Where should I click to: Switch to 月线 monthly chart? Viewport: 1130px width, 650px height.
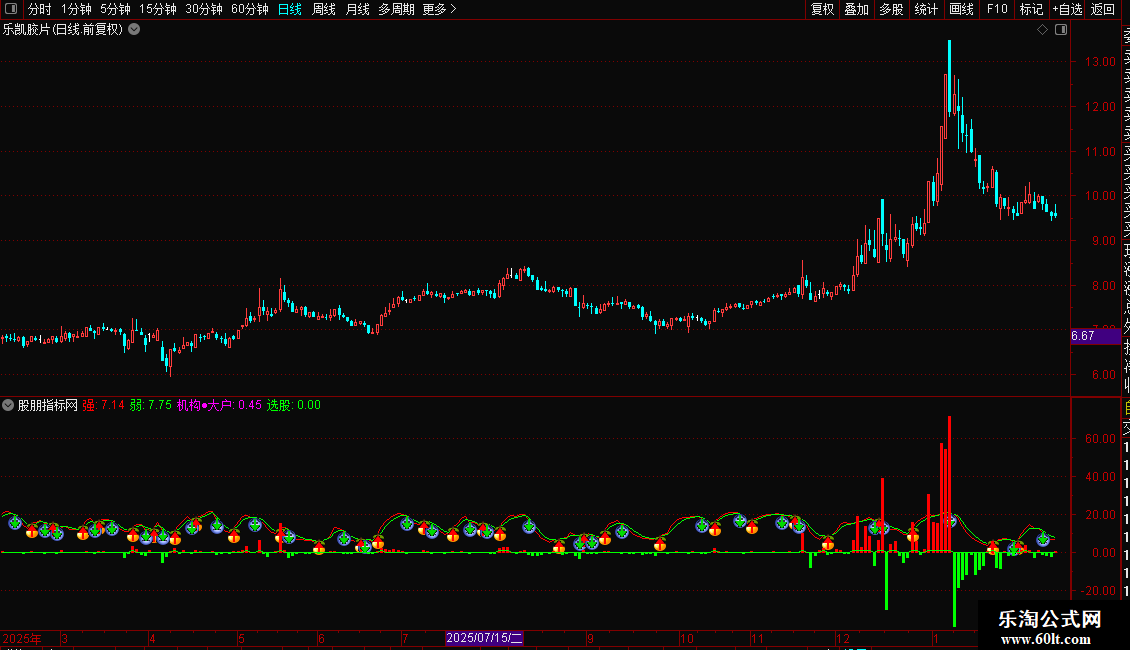(357, 9)
